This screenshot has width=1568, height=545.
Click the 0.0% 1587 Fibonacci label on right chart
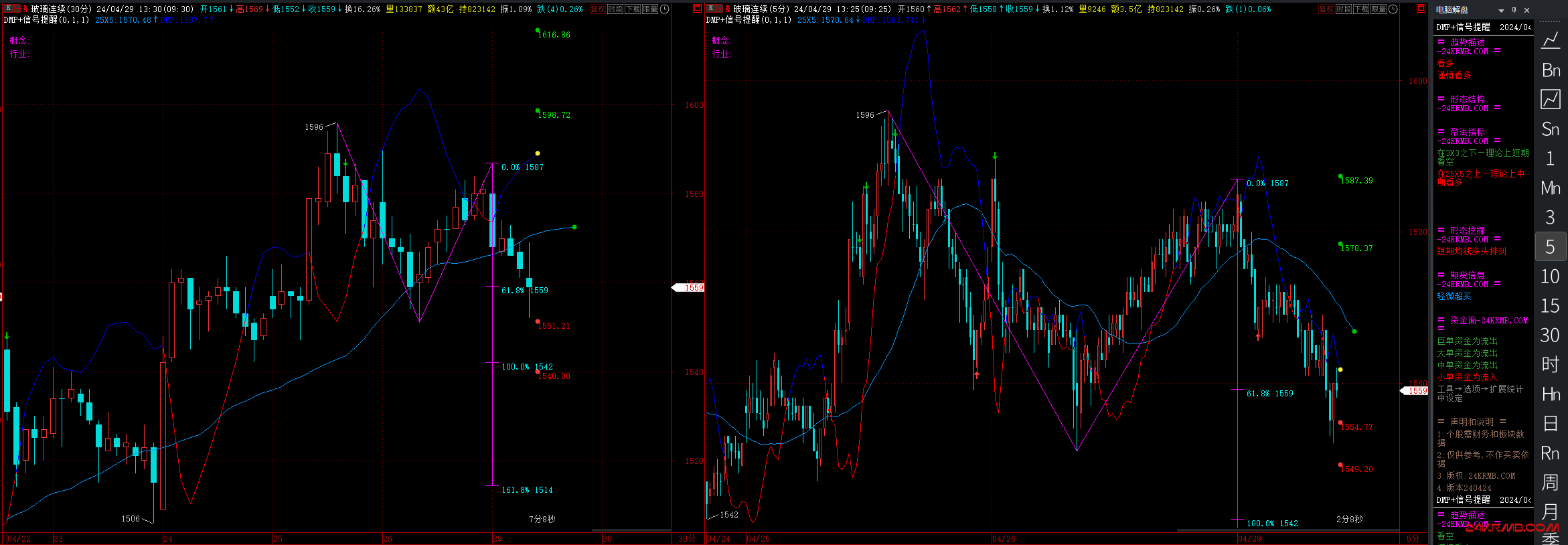pos(1267,183)
